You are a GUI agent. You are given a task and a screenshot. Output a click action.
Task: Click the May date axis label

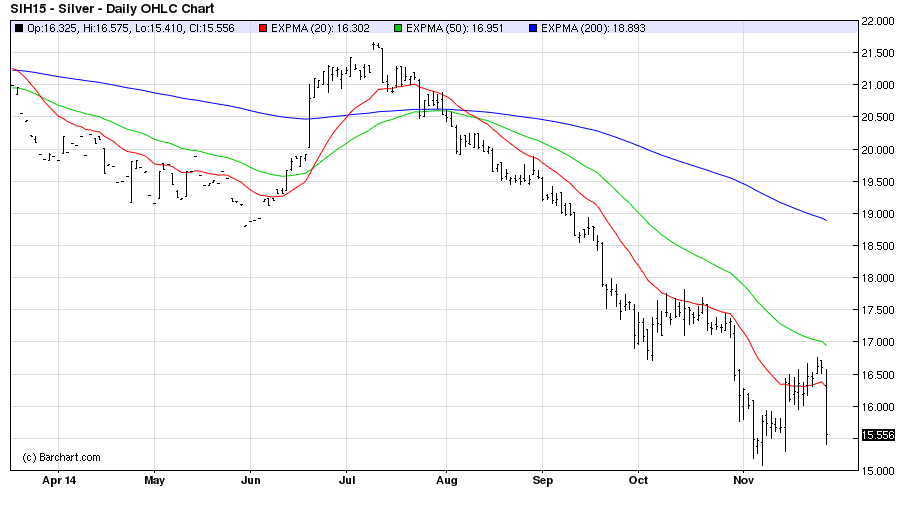pos(154,481)
